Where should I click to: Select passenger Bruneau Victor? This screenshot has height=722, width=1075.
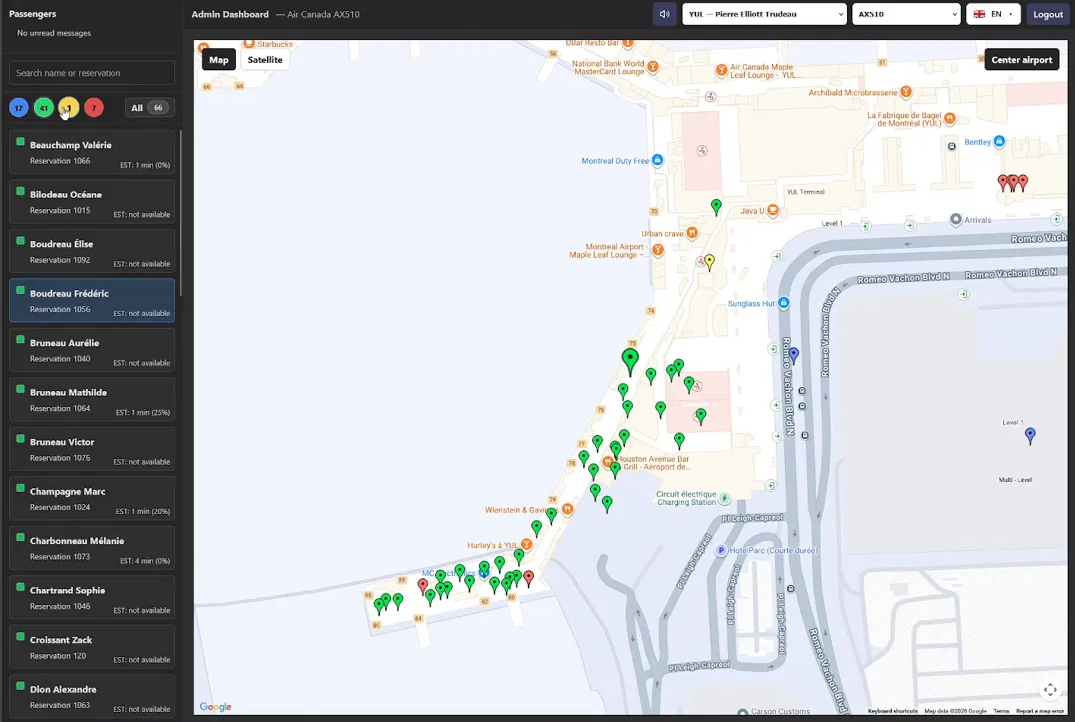(x=92, y=448)
